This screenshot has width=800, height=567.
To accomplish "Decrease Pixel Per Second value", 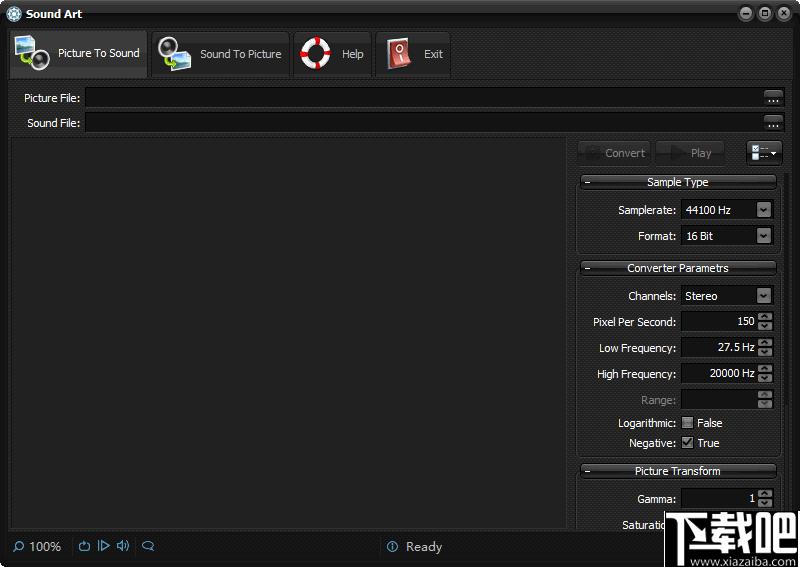I will click(x=765, y=326).
